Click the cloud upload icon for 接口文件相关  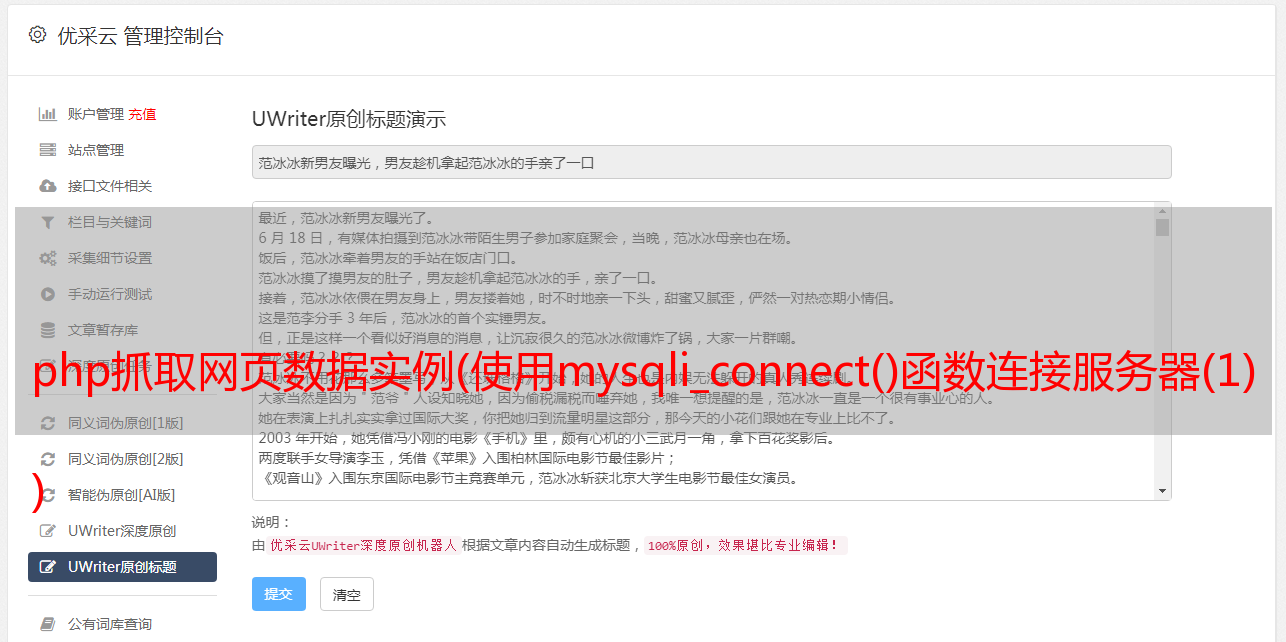coord(47,186)
